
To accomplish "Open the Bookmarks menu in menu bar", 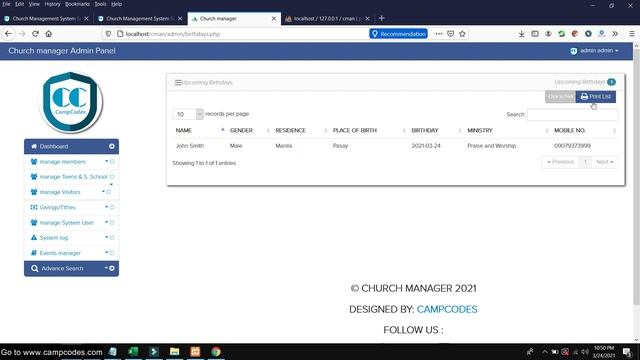I will pos(77,4).
